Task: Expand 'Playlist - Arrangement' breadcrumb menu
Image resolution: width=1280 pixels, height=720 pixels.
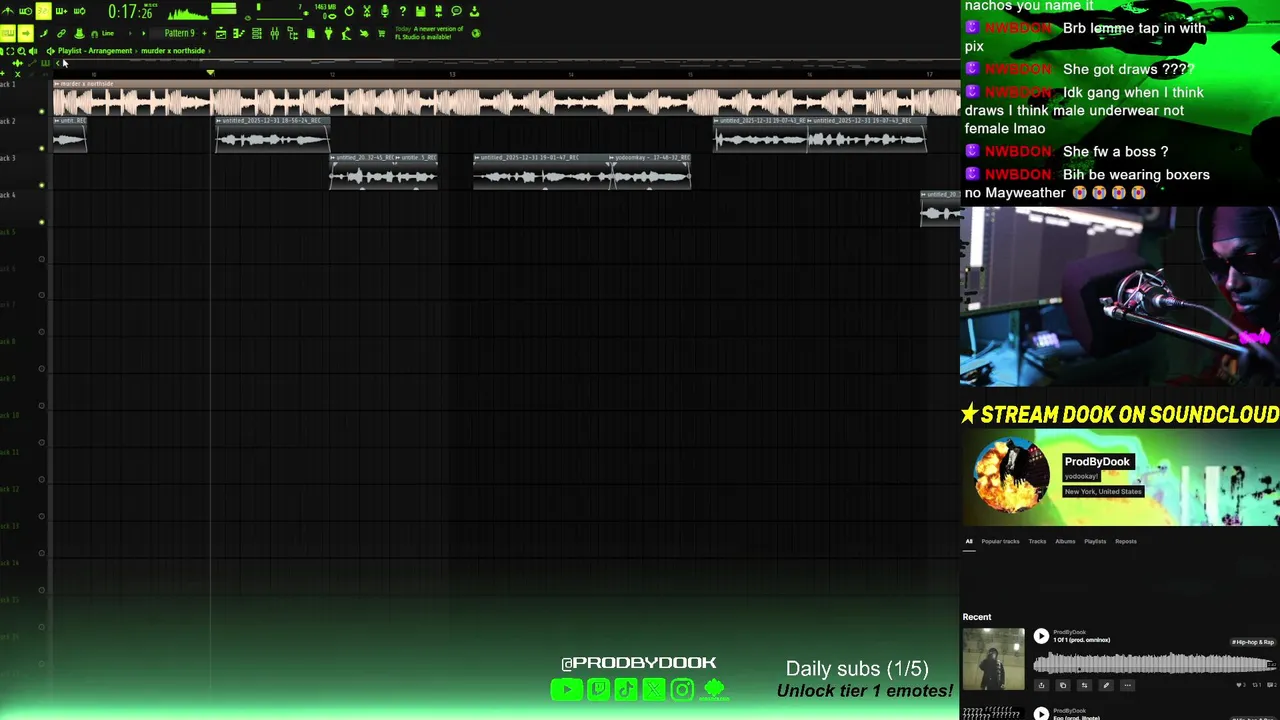Action: [95, 51]
